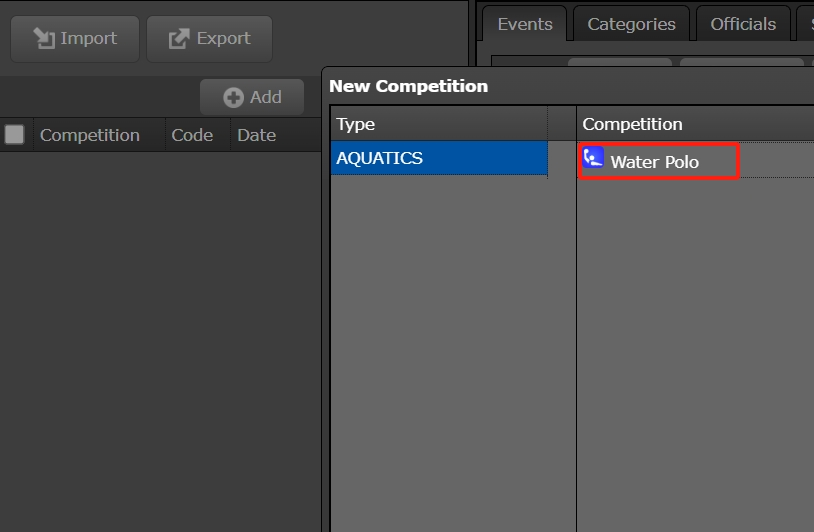Click the Competition header in the New Competition dialog
Image resolution: width=814 pixels, height=532 pixels.
(633, 124)
